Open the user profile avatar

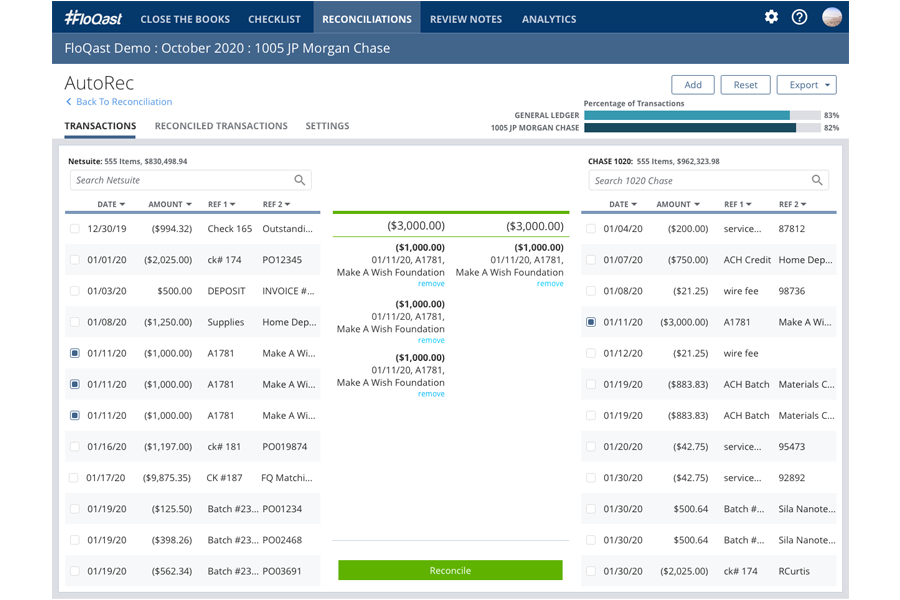(x=831, y=17)
